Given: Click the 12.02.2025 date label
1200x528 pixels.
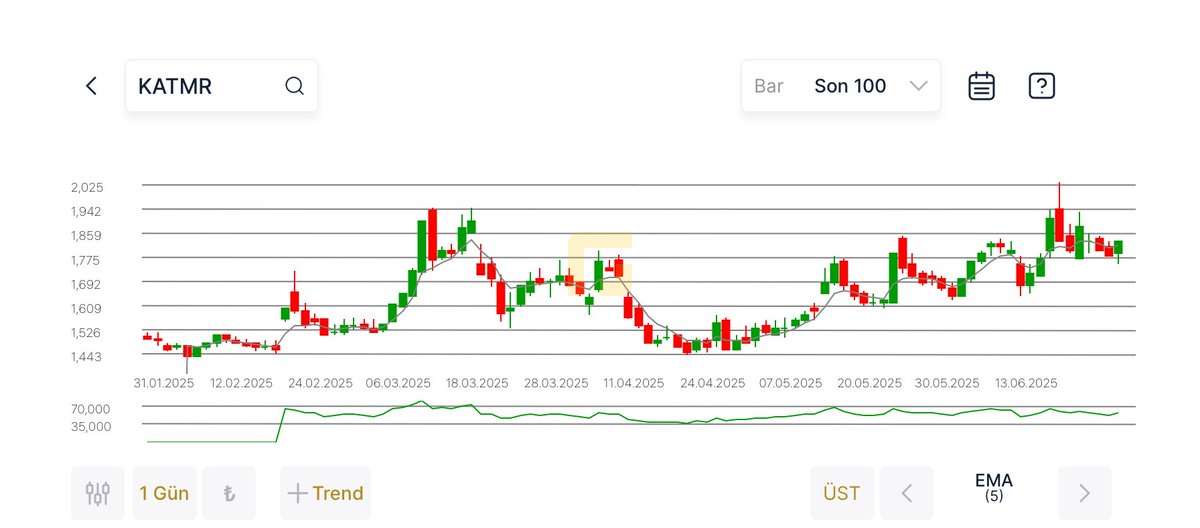Looking at the screenshot, I should point(242,383).
